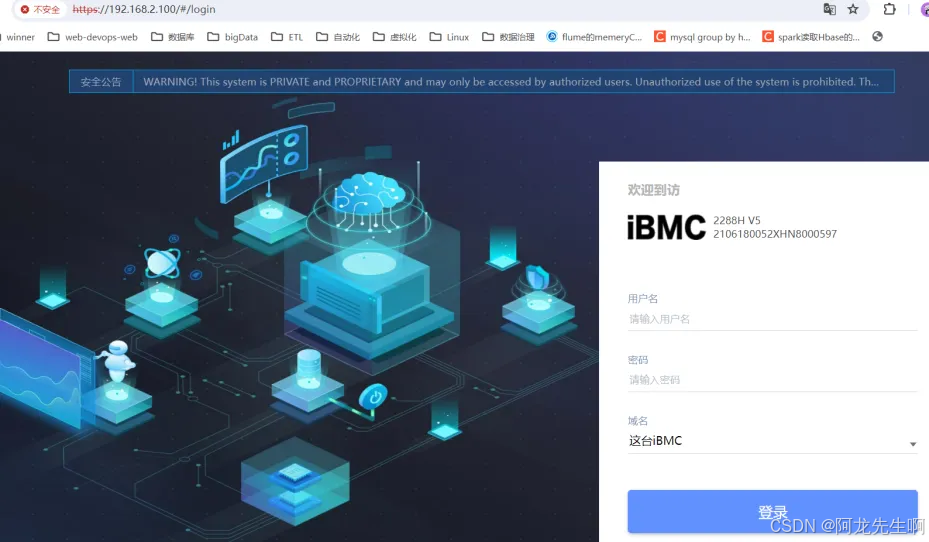Click the blue 登录 login button
This screenshot has width=929, height=542.
(773, 512)
